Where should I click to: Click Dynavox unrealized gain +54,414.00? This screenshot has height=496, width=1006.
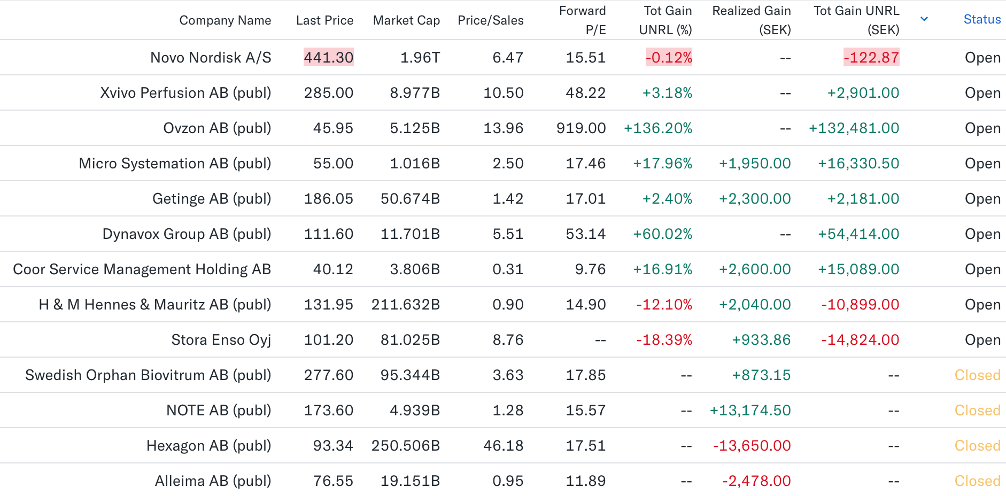pos(858,234)
